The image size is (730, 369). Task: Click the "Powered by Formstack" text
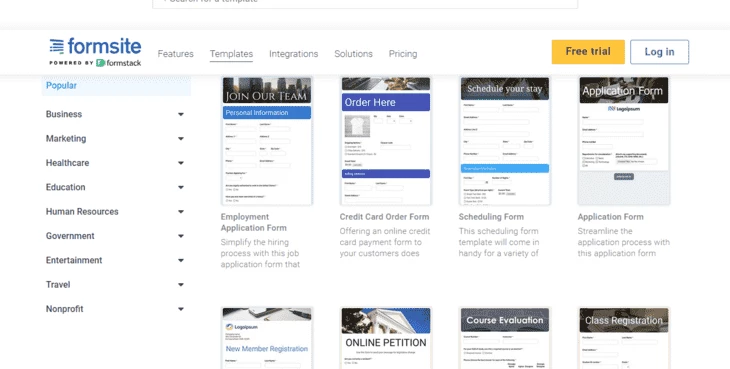pyautogui.click(x=95, y=63)
